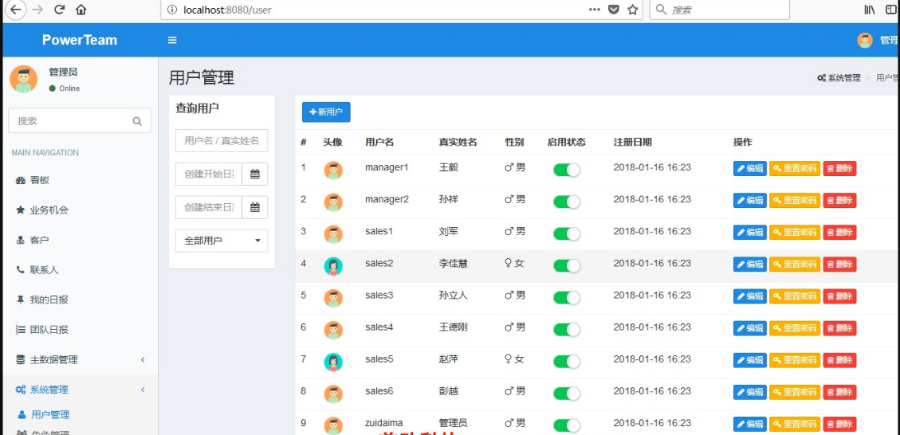Toggle enabled status for zuidaima
The width and height of the screenshot is (900, 435).
567,425
